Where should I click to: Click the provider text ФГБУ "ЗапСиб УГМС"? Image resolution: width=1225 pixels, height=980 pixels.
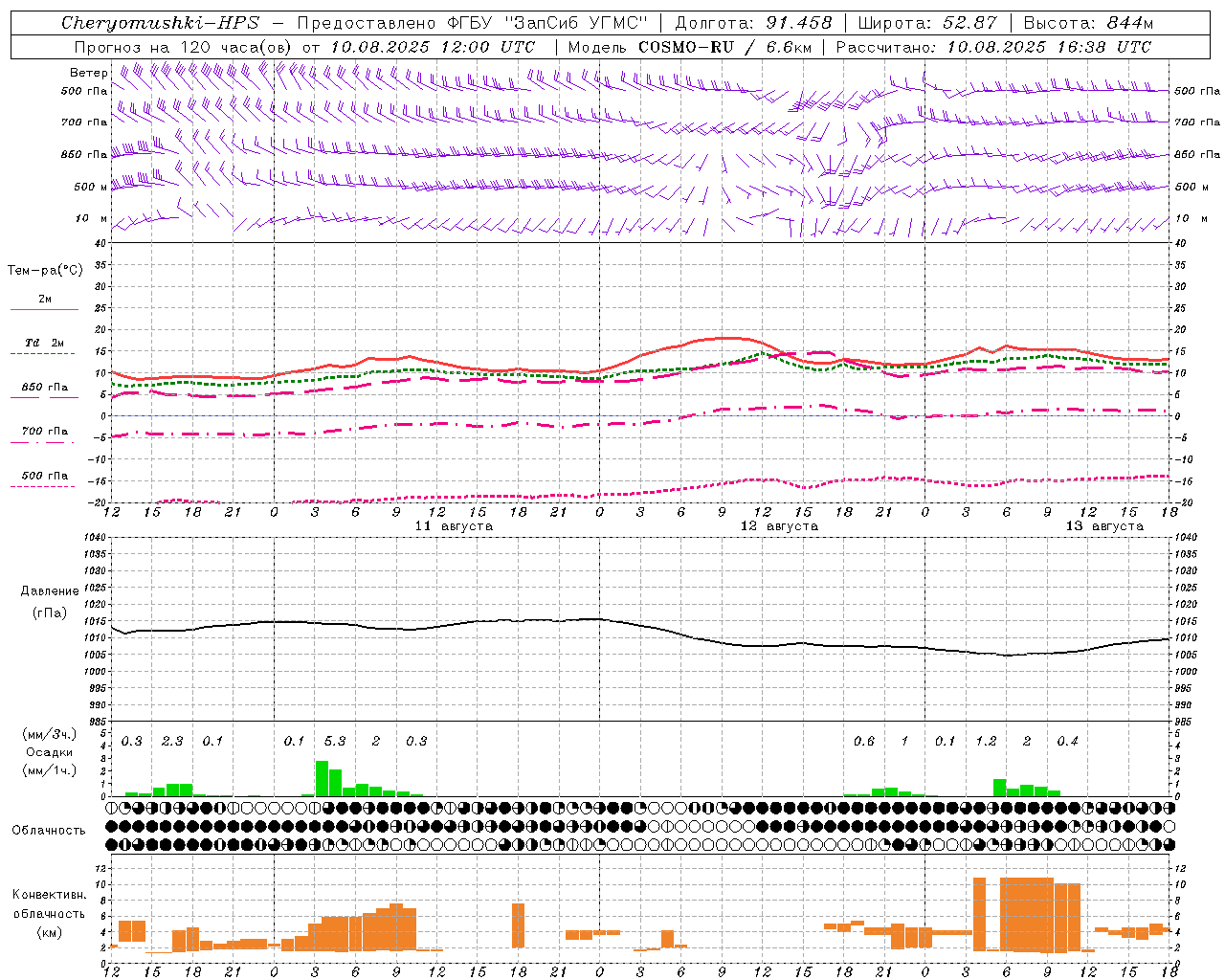click(x=547, y=23)
